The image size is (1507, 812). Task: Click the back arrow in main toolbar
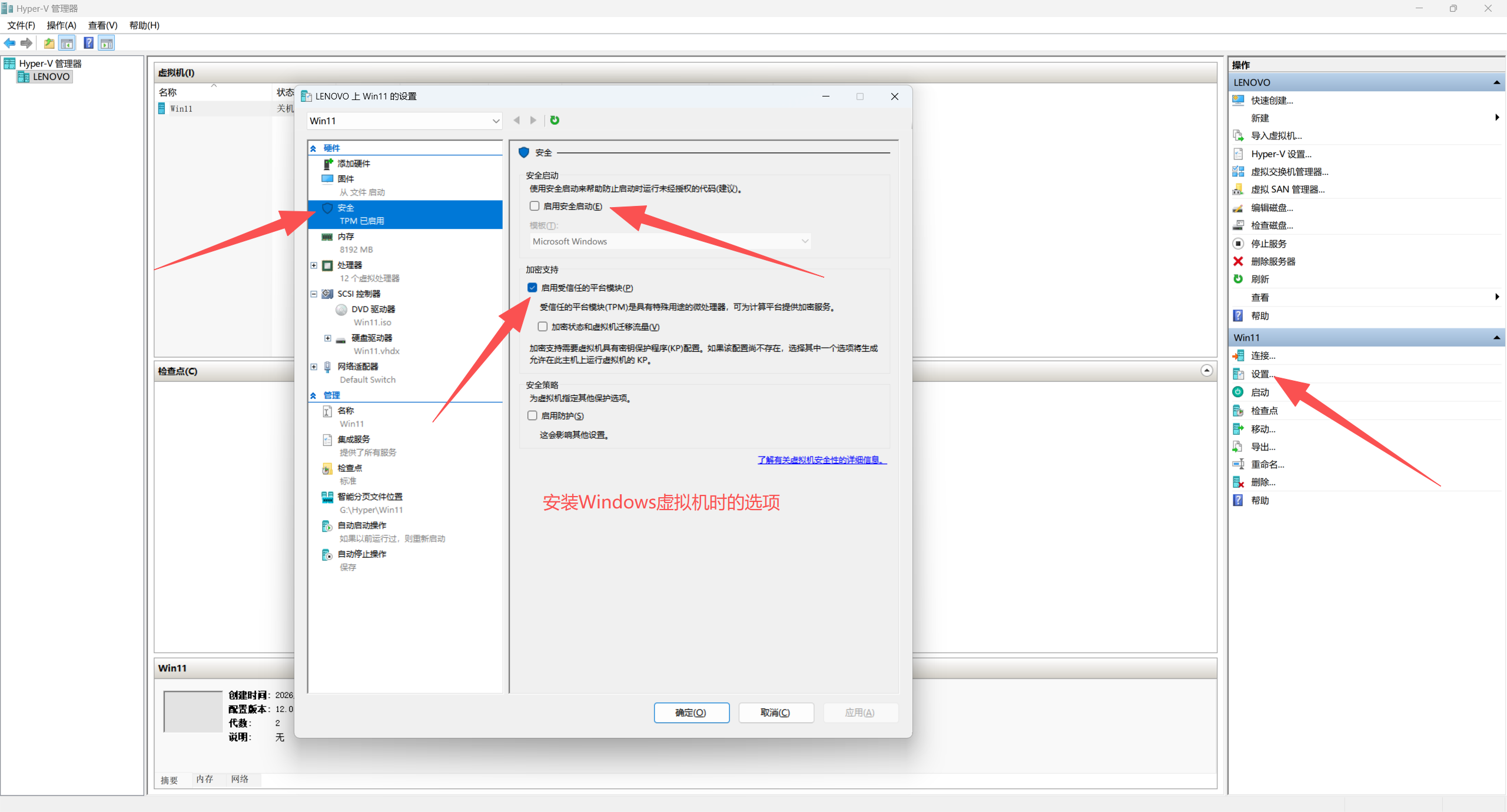coord(9,43)
